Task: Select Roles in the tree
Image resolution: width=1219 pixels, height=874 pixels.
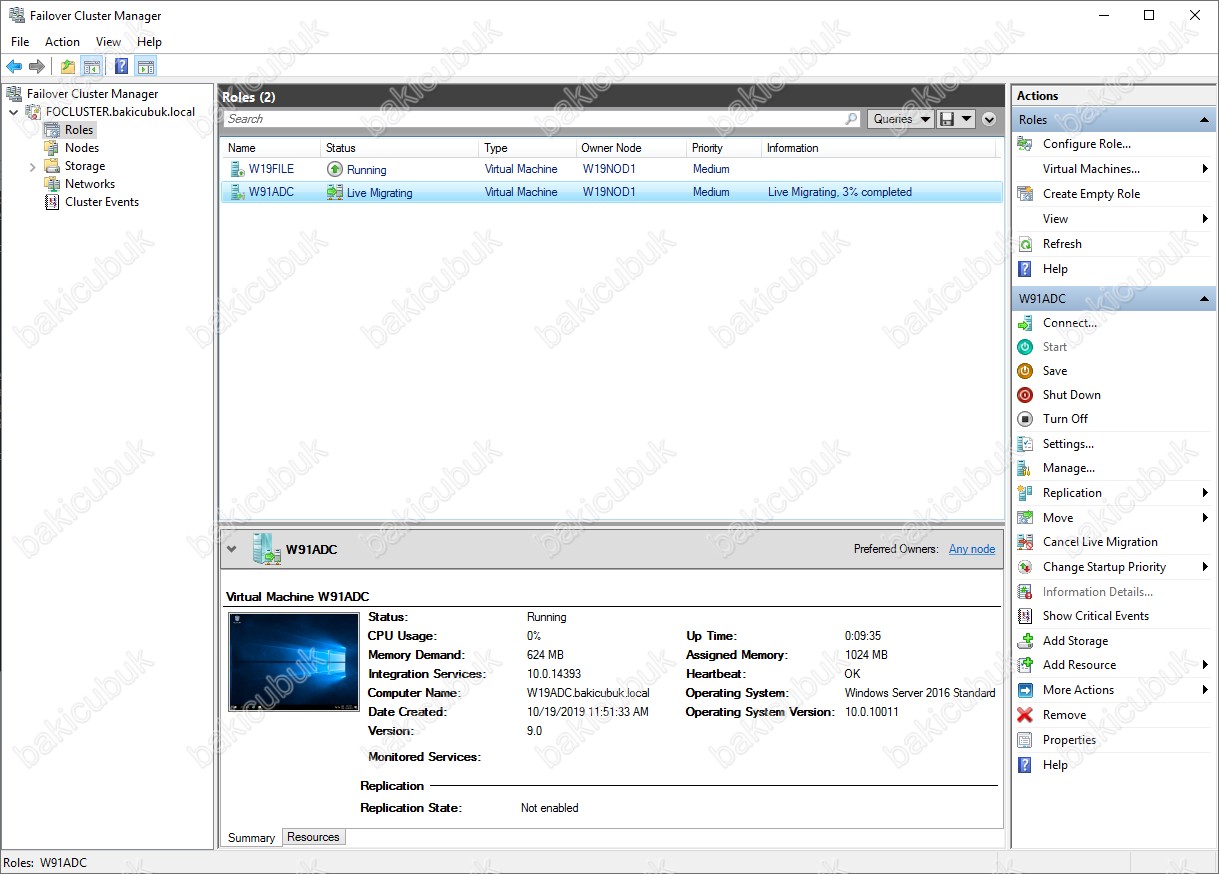Action: pyautogui.click(x=79, y=130)
